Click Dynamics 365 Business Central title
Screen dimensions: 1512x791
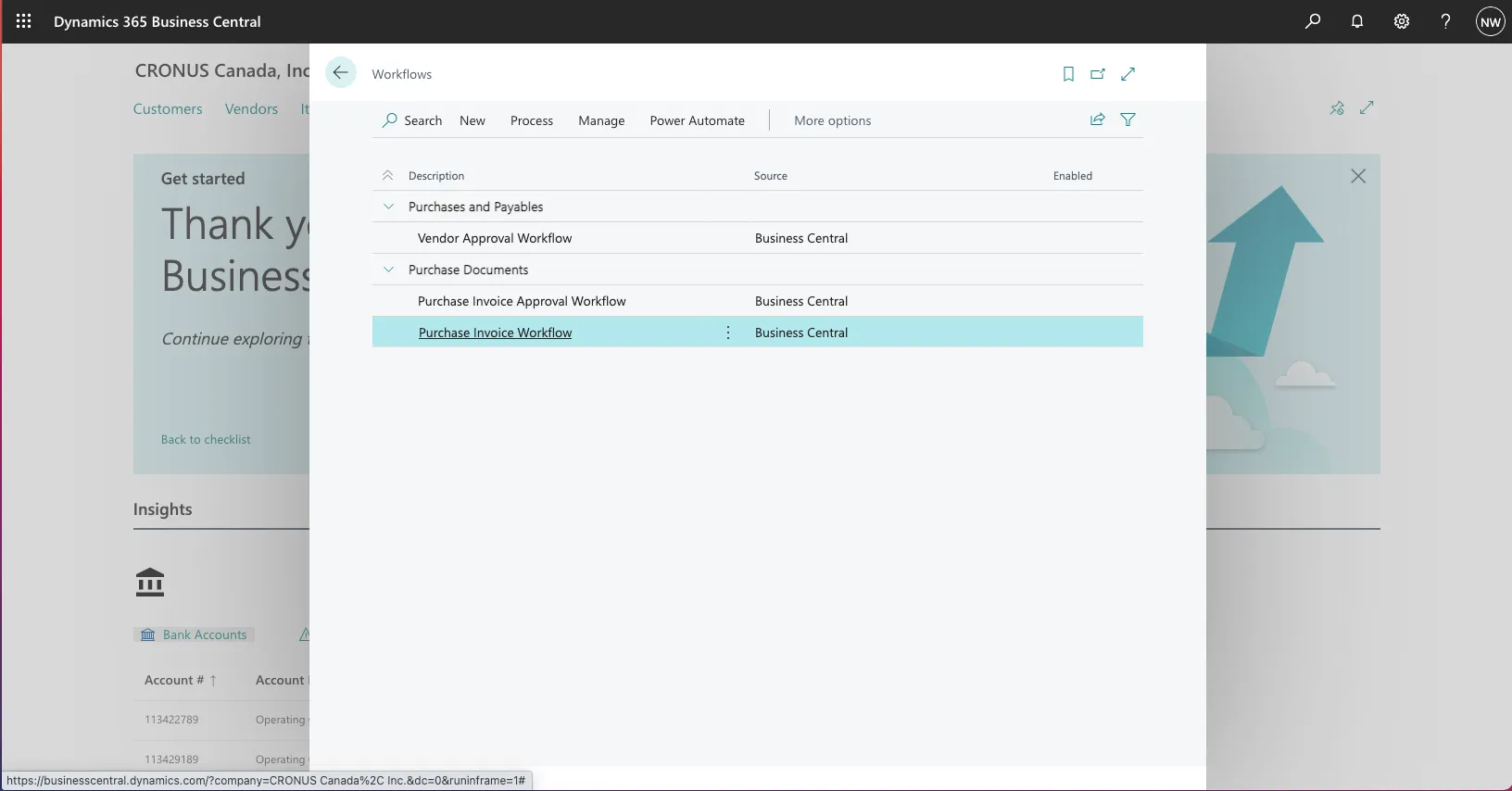point(157,21)
